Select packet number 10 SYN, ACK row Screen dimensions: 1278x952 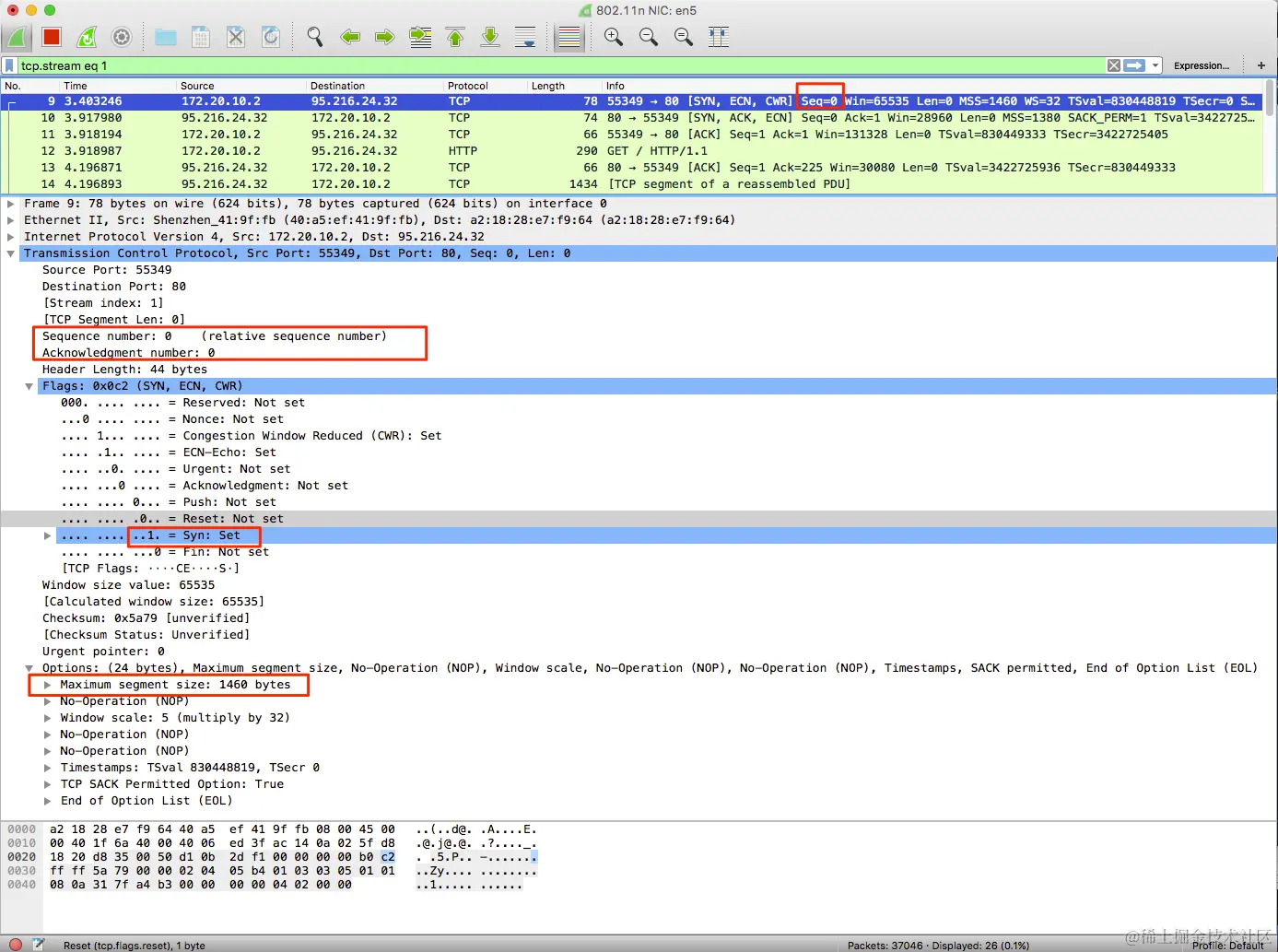coord(632,118)
